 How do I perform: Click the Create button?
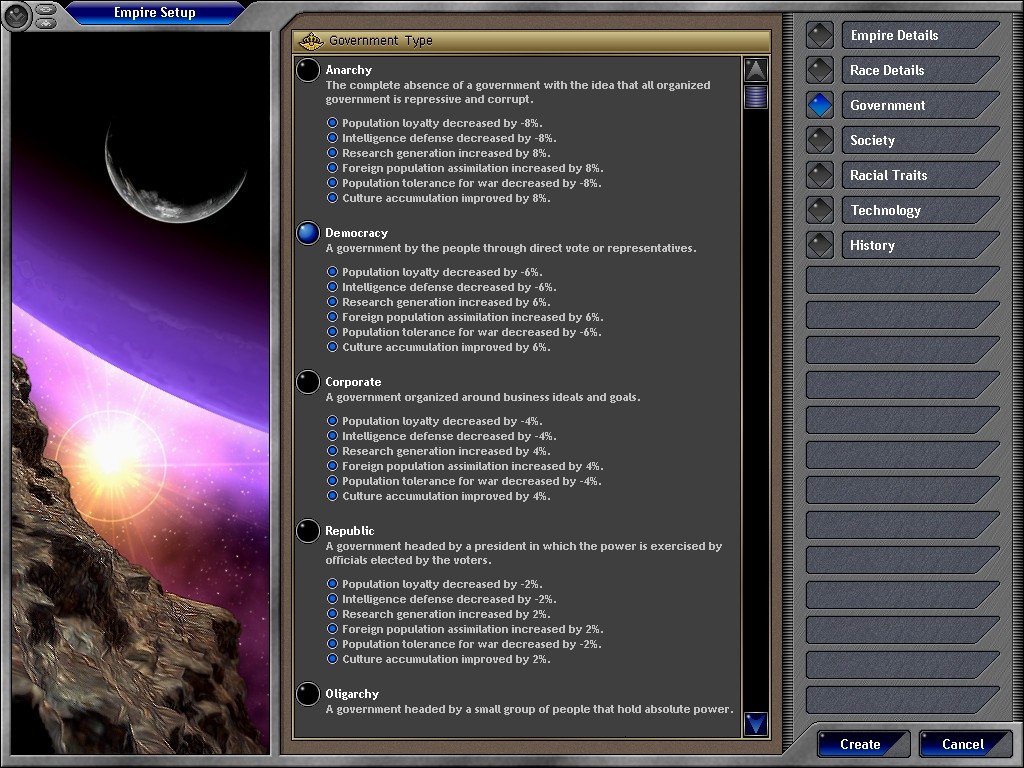[861, 744]
